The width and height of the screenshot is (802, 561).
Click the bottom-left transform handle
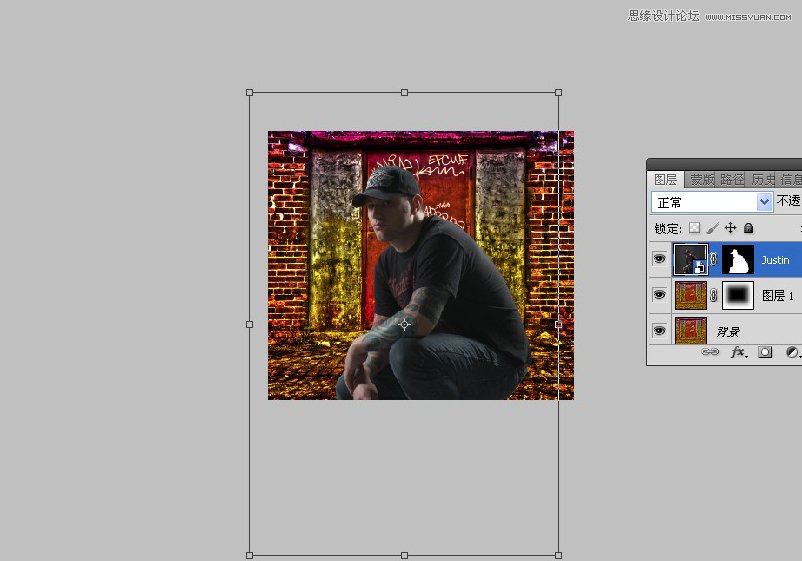(x=250, y=555)
